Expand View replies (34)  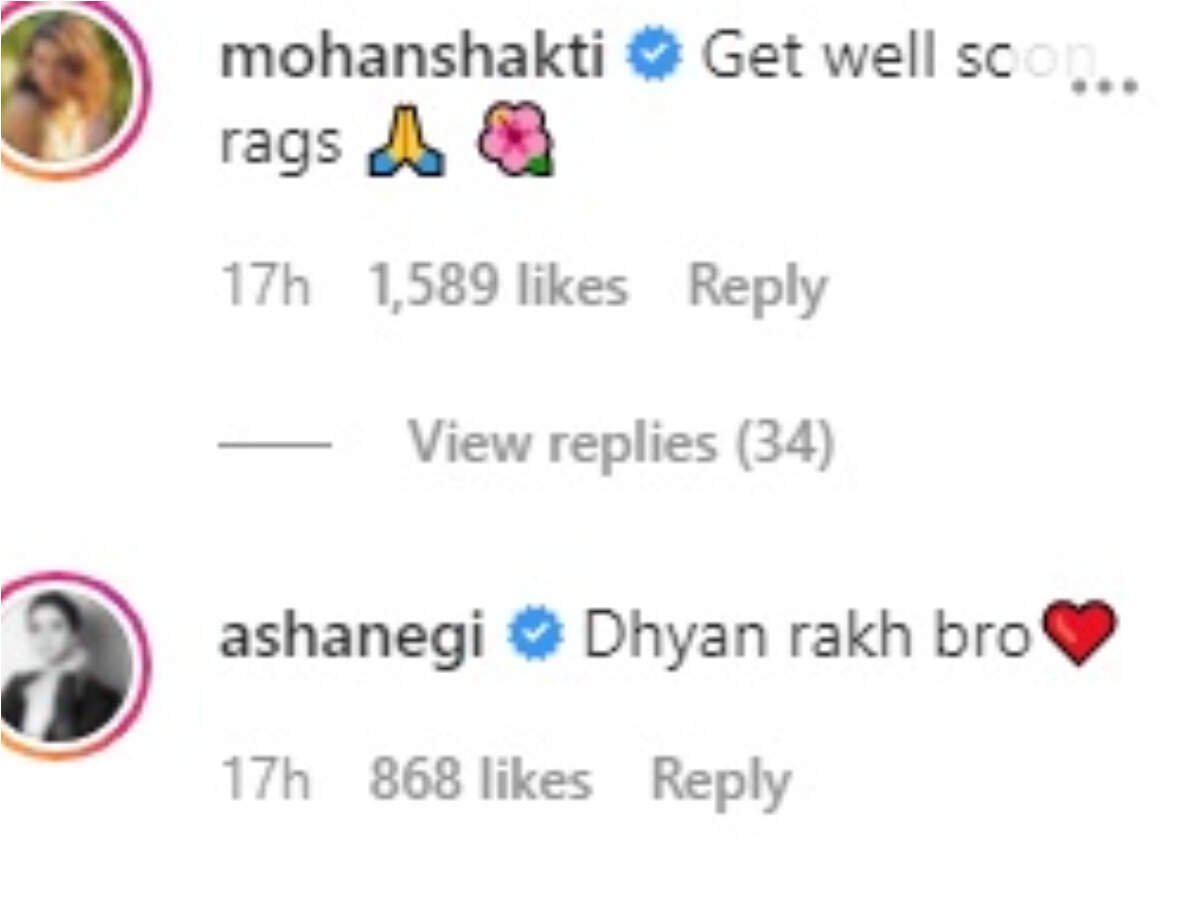(620, 442)
